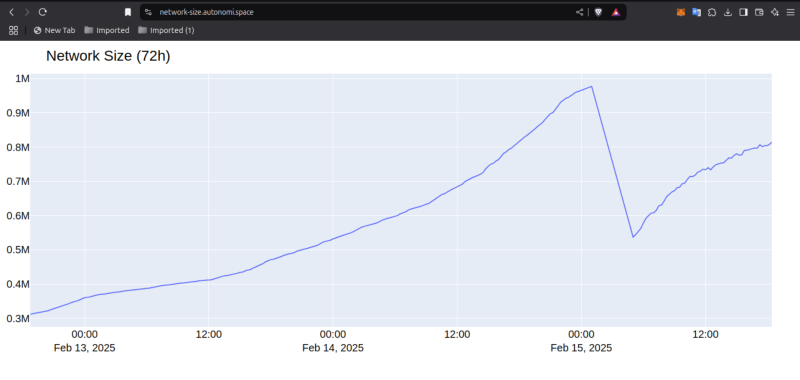Click the 0.5M y-axis label
The width and height of the screenshot is (800, 380).
(18, 250)
